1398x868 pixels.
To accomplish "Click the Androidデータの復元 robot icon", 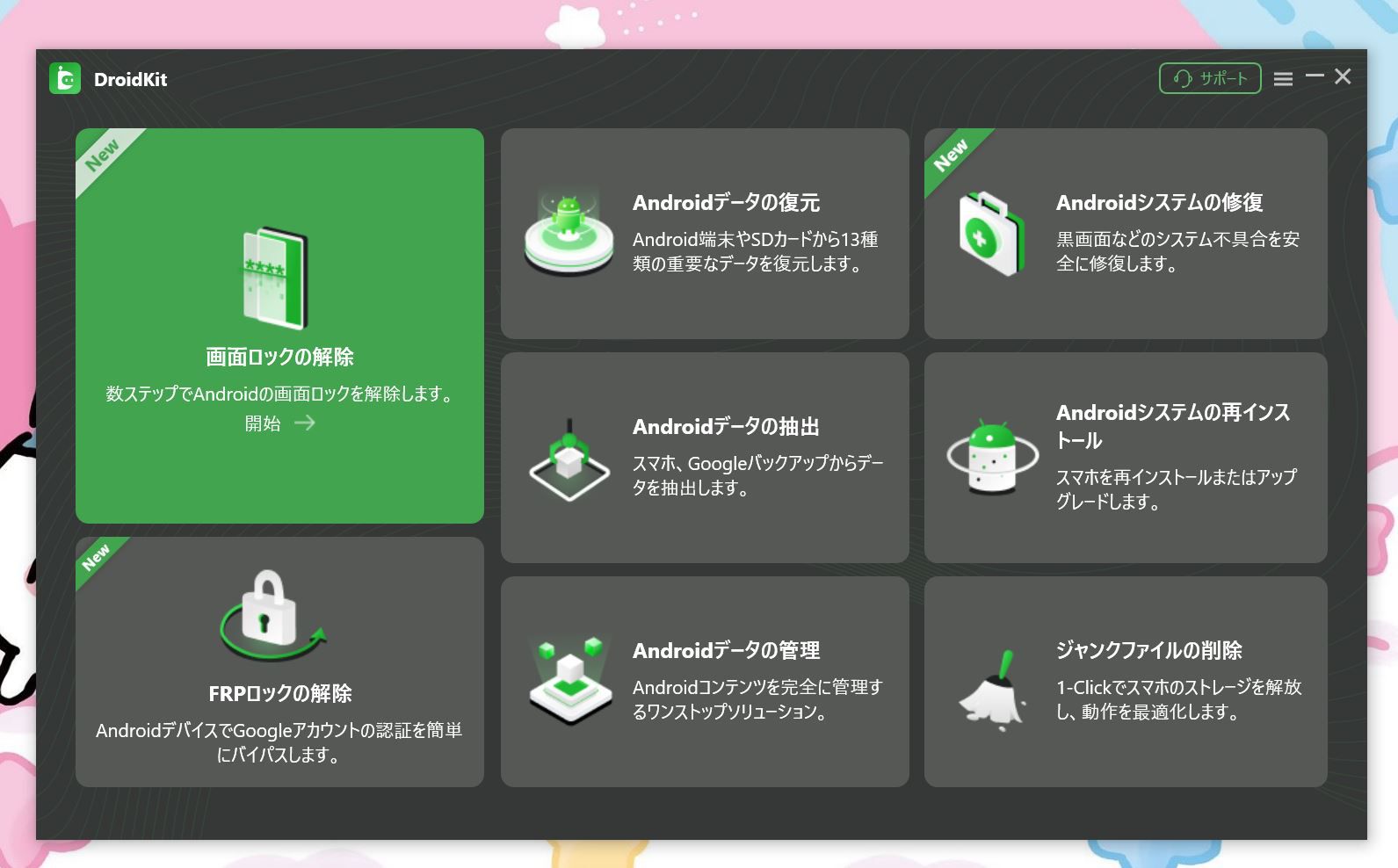I will 569,233.
